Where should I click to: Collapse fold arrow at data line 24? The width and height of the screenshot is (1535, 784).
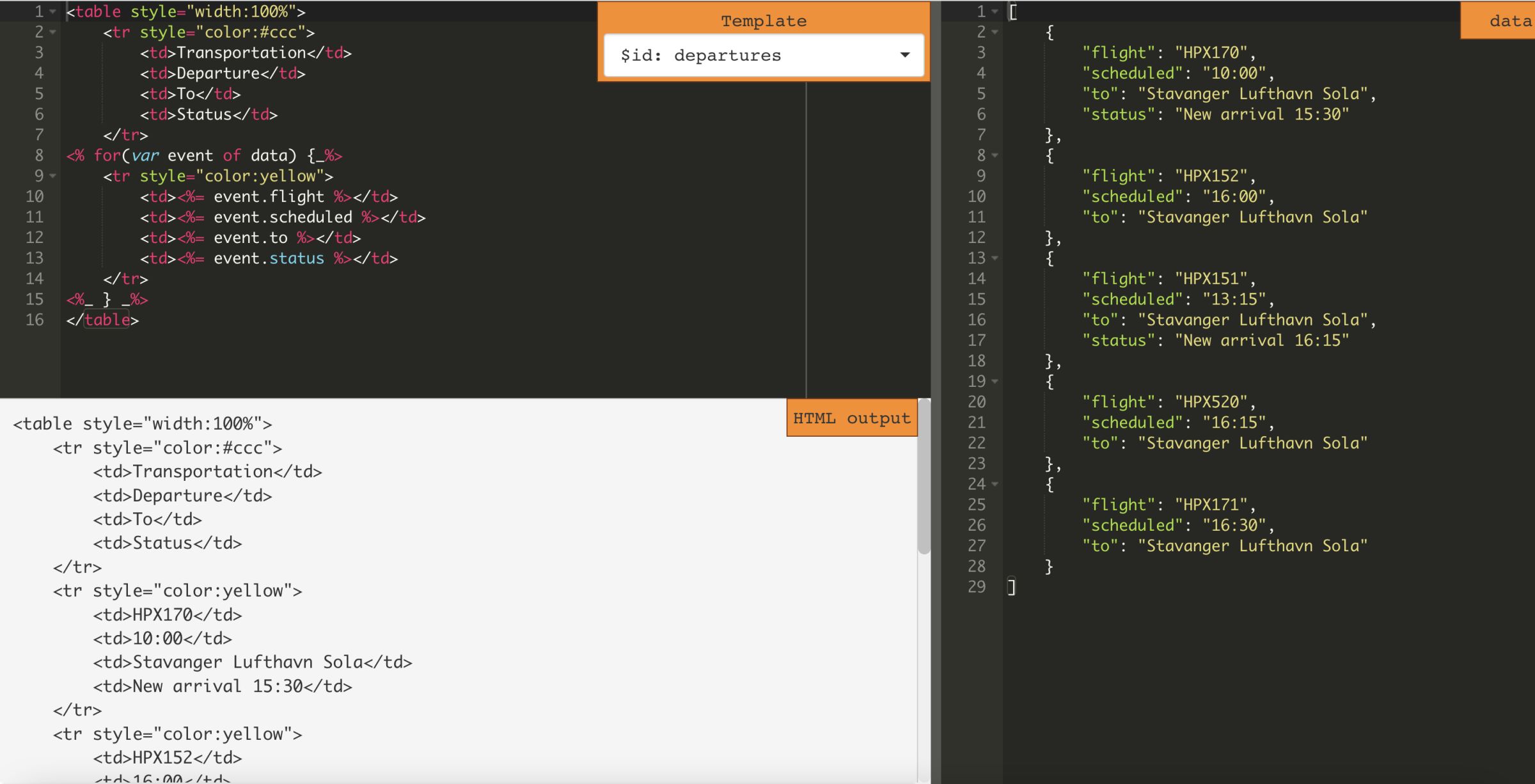tap(995, 484)
